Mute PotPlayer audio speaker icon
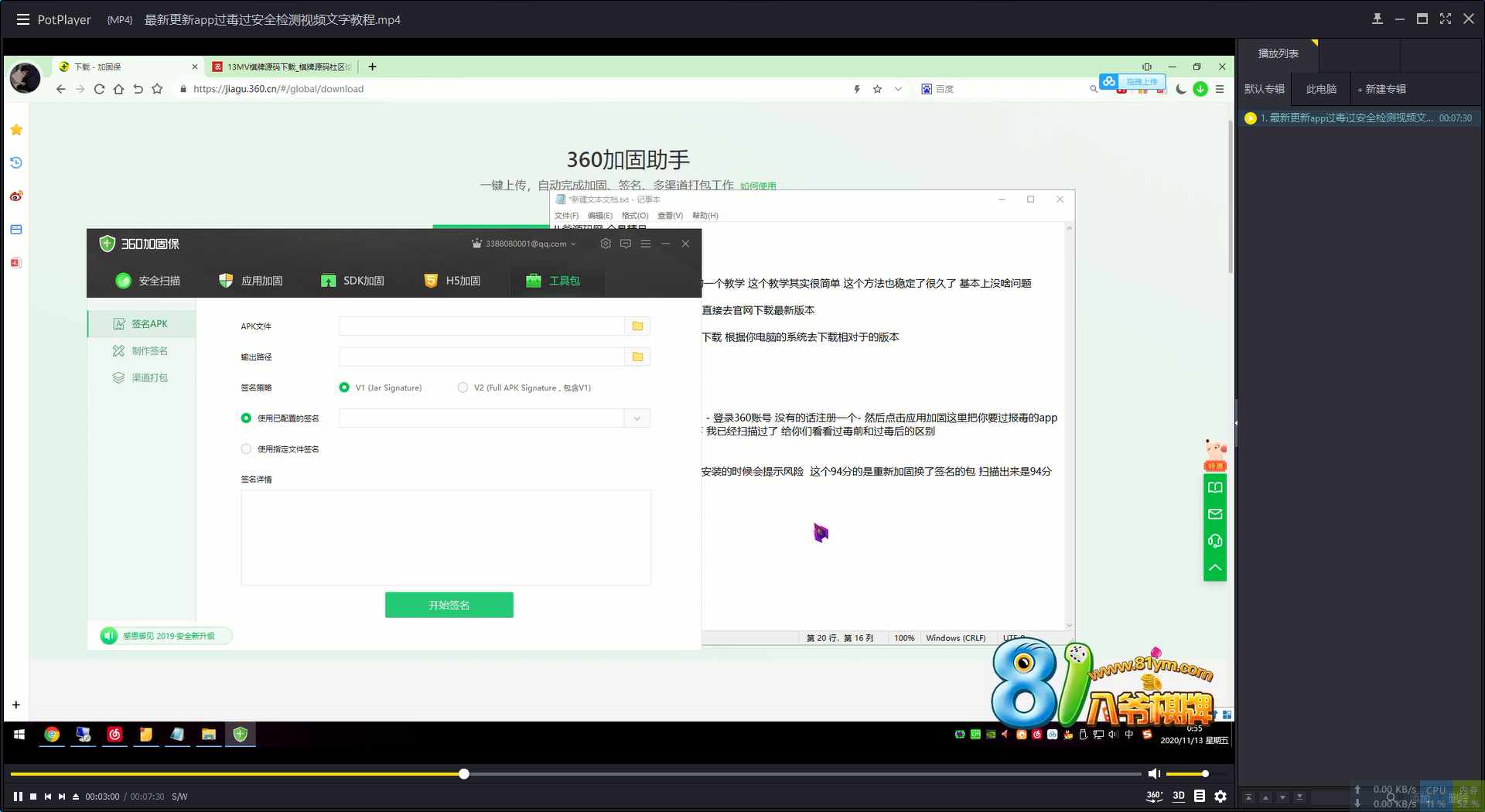This screenshot has width=1485, height=812. click(x=1154, y=773)
